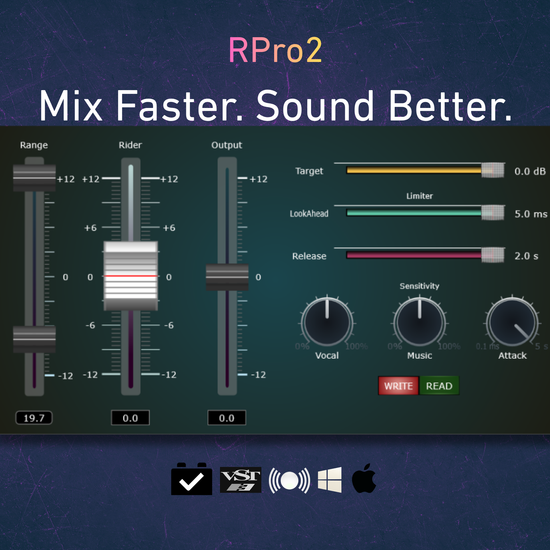Click the Target level slider handle

click(x=493, y=170)
